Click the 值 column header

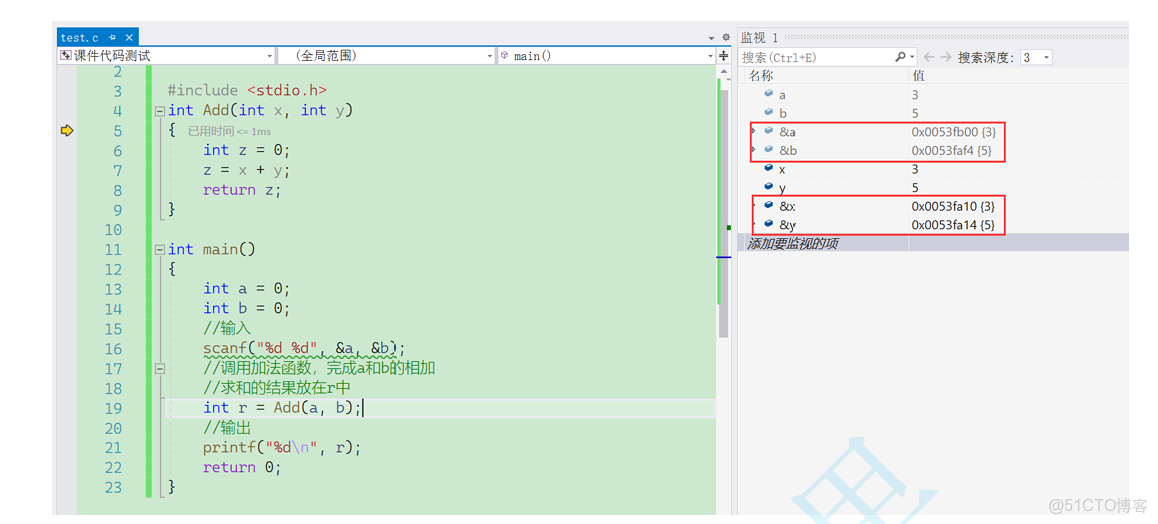1018,75
